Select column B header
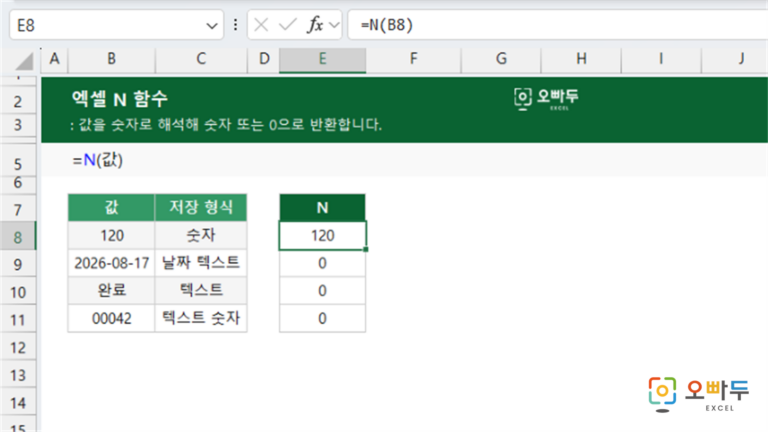This screenshot has width=768, height=432. coord(112,59)
